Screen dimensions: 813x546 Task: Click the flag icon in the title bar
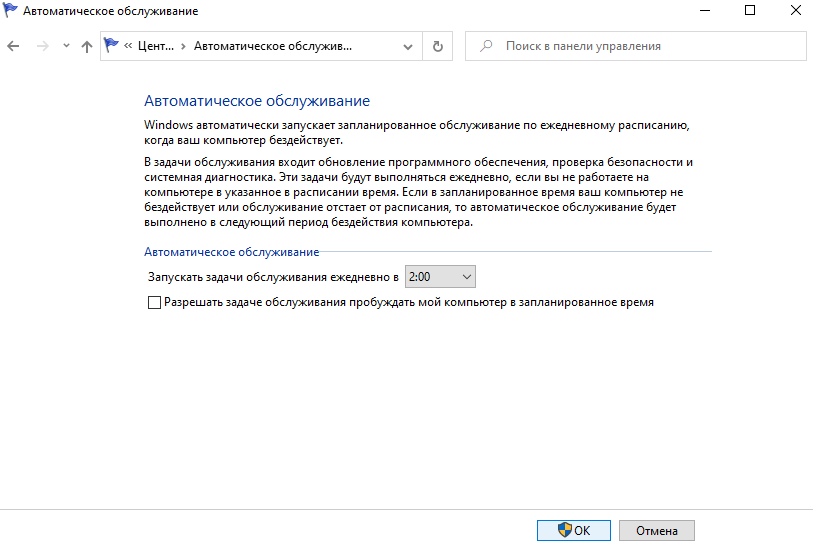click(x=12, y=11)
